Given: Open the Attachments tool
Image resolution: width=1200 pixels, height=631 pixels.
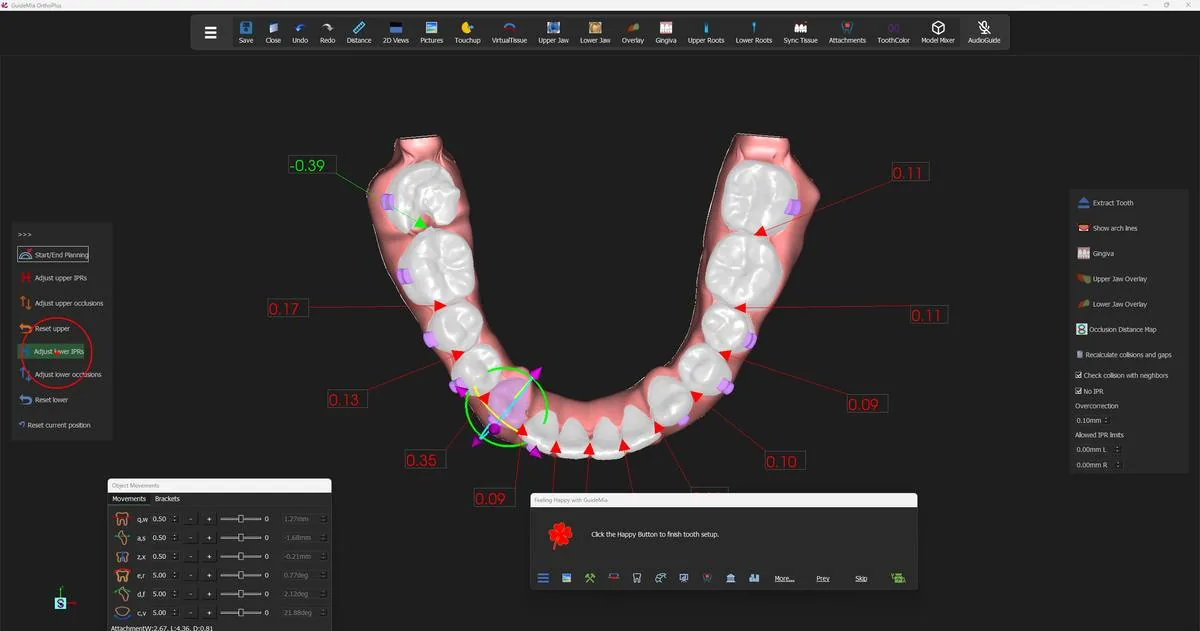Looking at the screenshot, I should pos(847,32).
